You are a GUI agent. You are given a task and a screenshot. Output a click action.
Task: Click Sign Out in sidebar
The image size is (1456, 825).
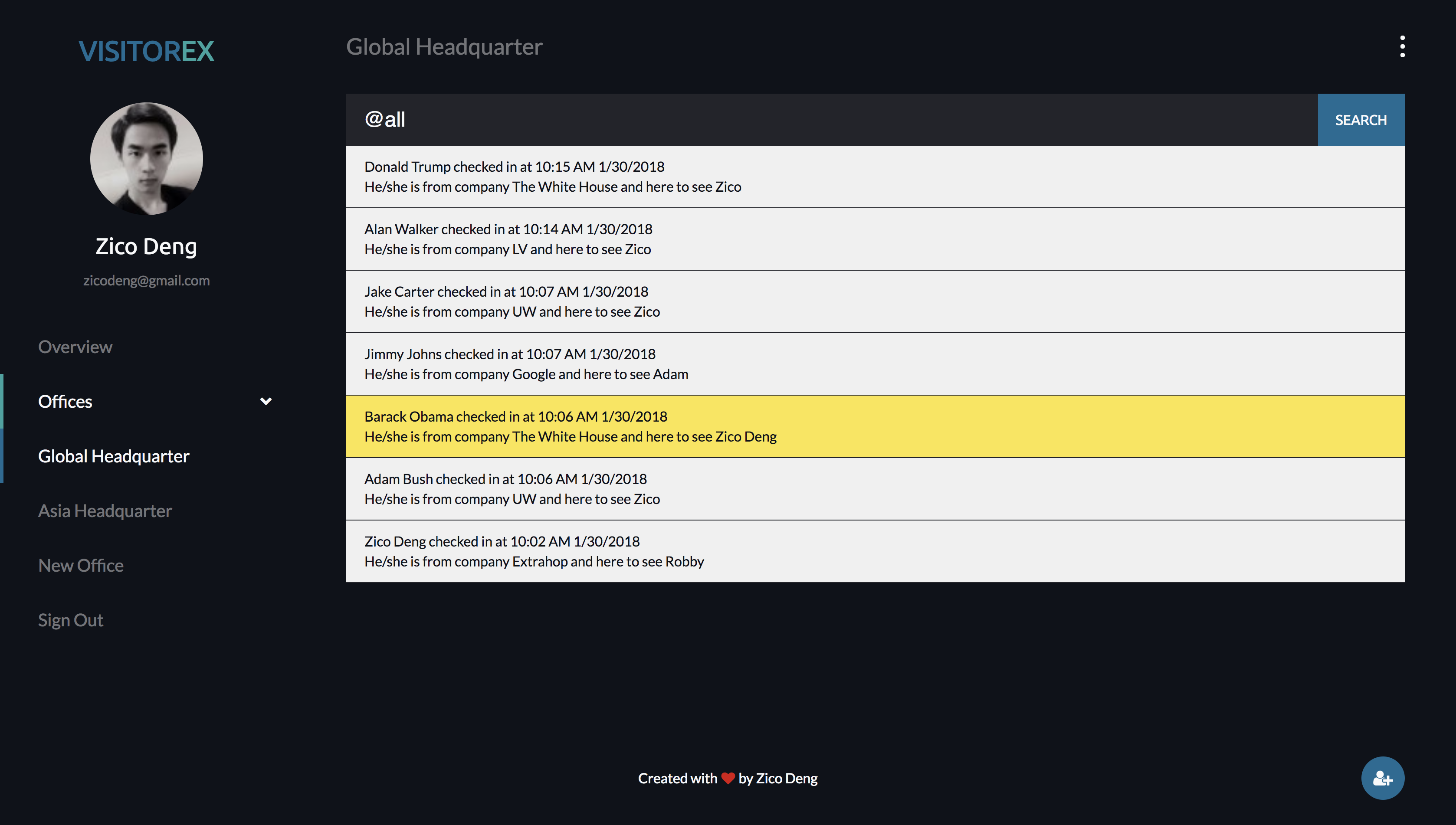click(x=70, y=620)
